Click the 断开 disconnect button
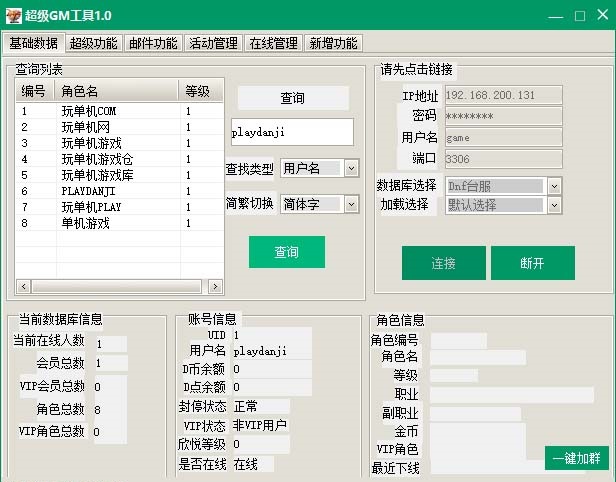616x482 pixels. [x=533, y=263]
